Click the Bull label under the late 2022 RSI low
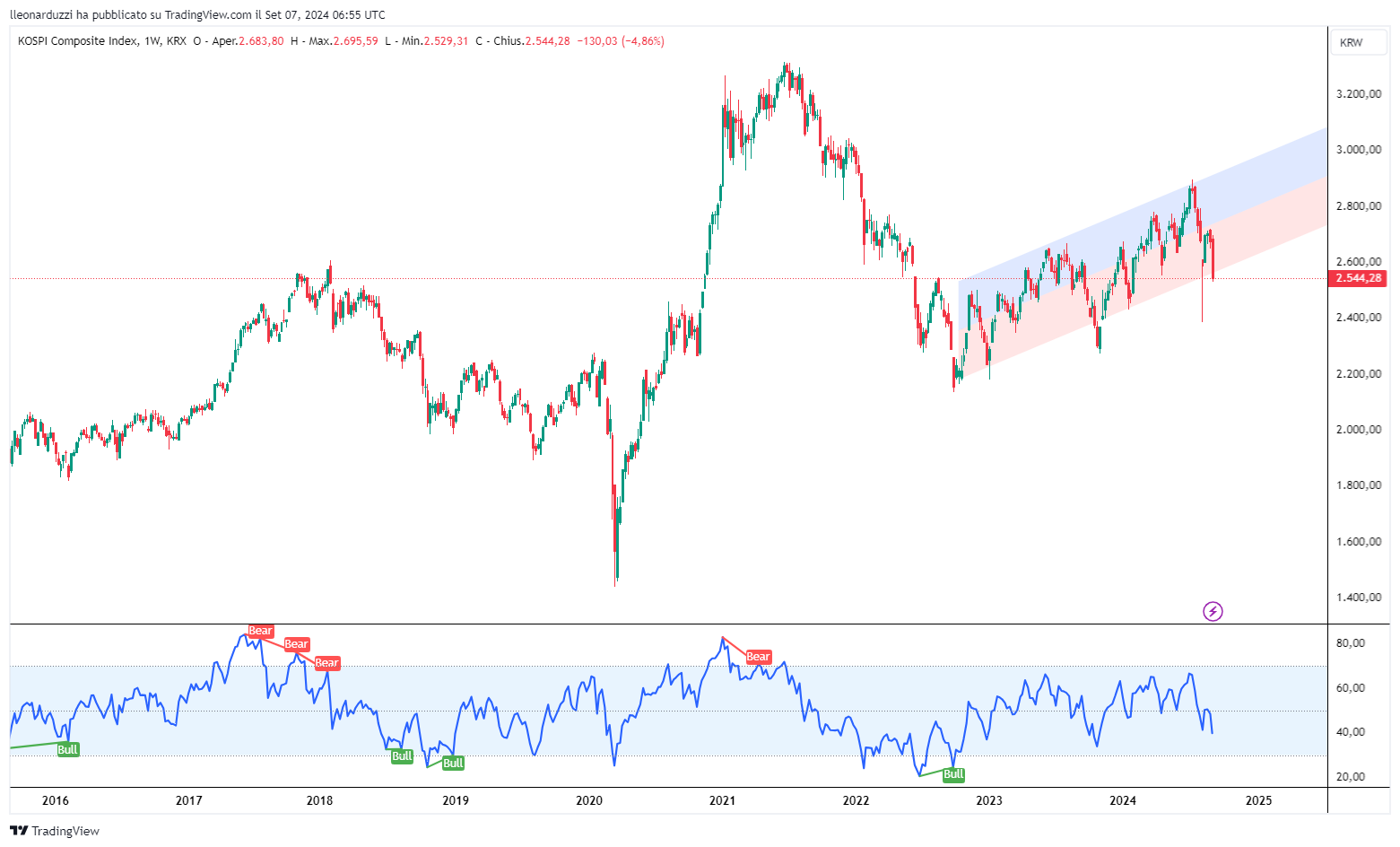Viewport: 1400px width, 847px height. [x=953, y=774]
